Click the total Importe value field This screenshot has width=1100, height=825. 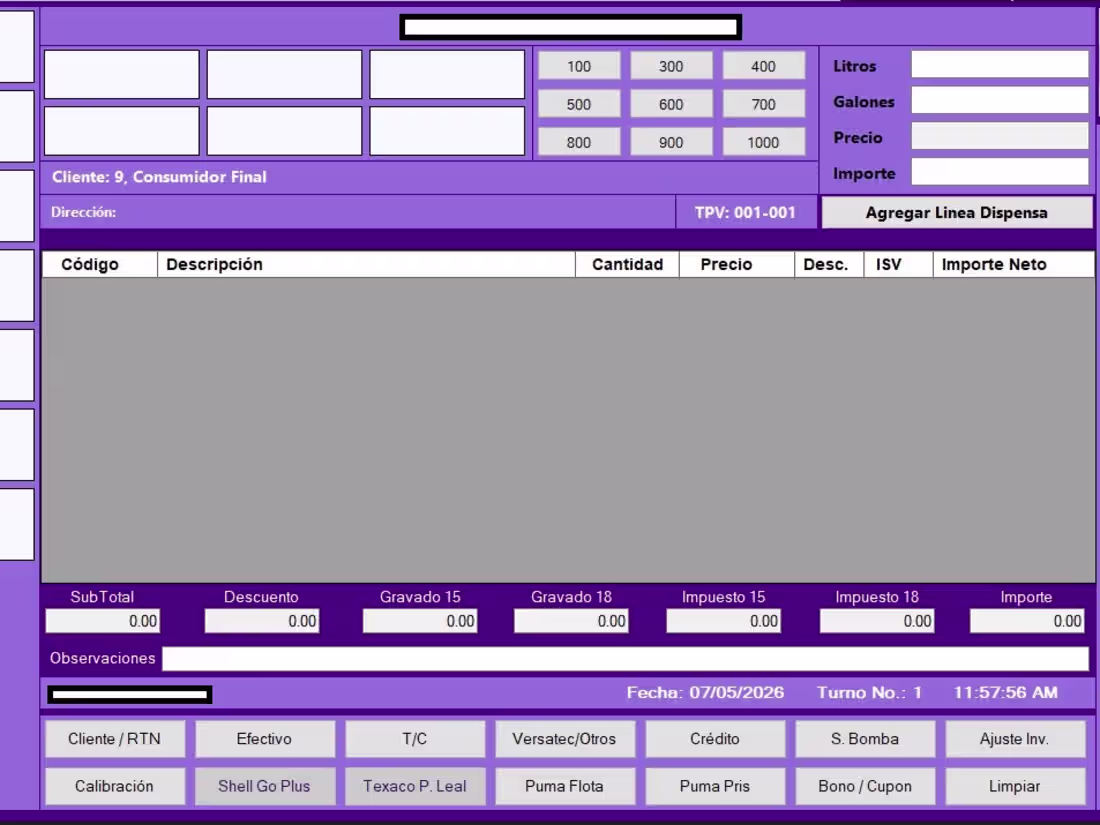1027,621
